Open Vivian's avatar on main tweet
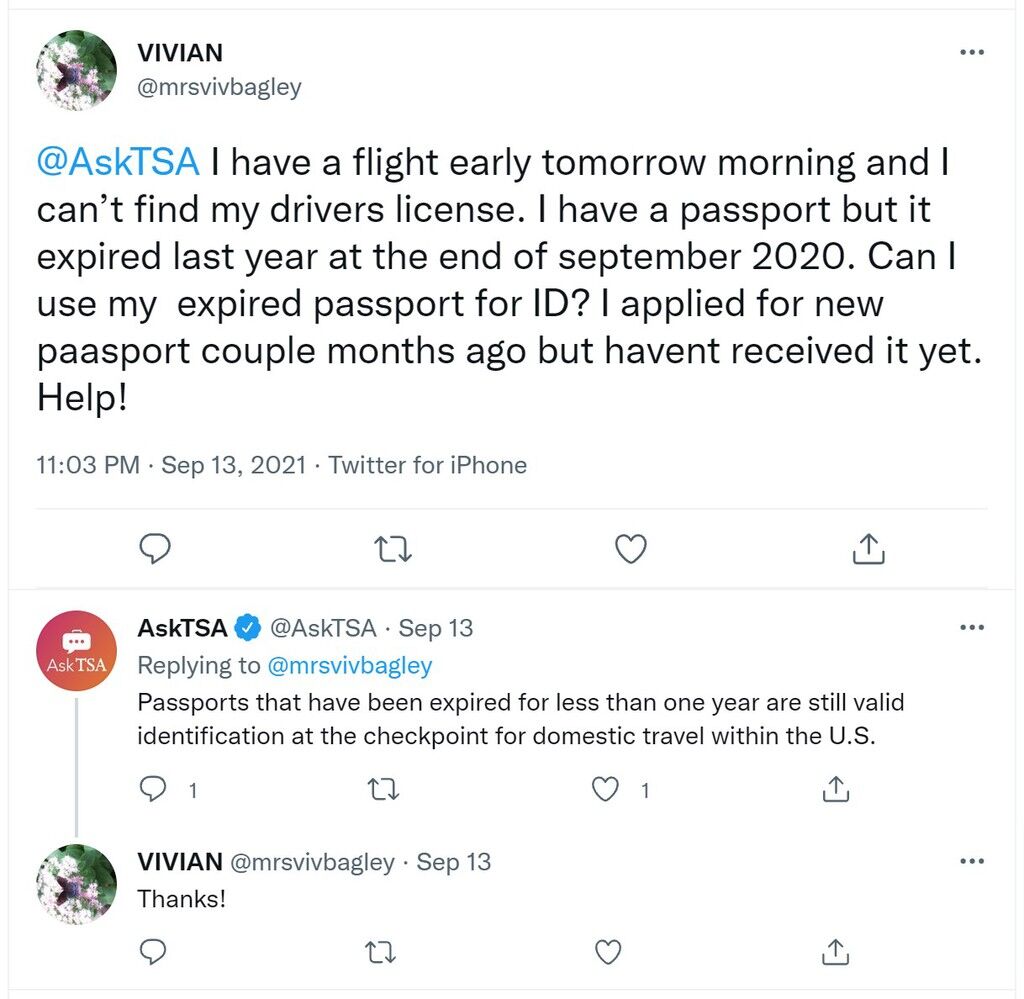The height and width of the screenshot is (999, 1024). [76, 70]
